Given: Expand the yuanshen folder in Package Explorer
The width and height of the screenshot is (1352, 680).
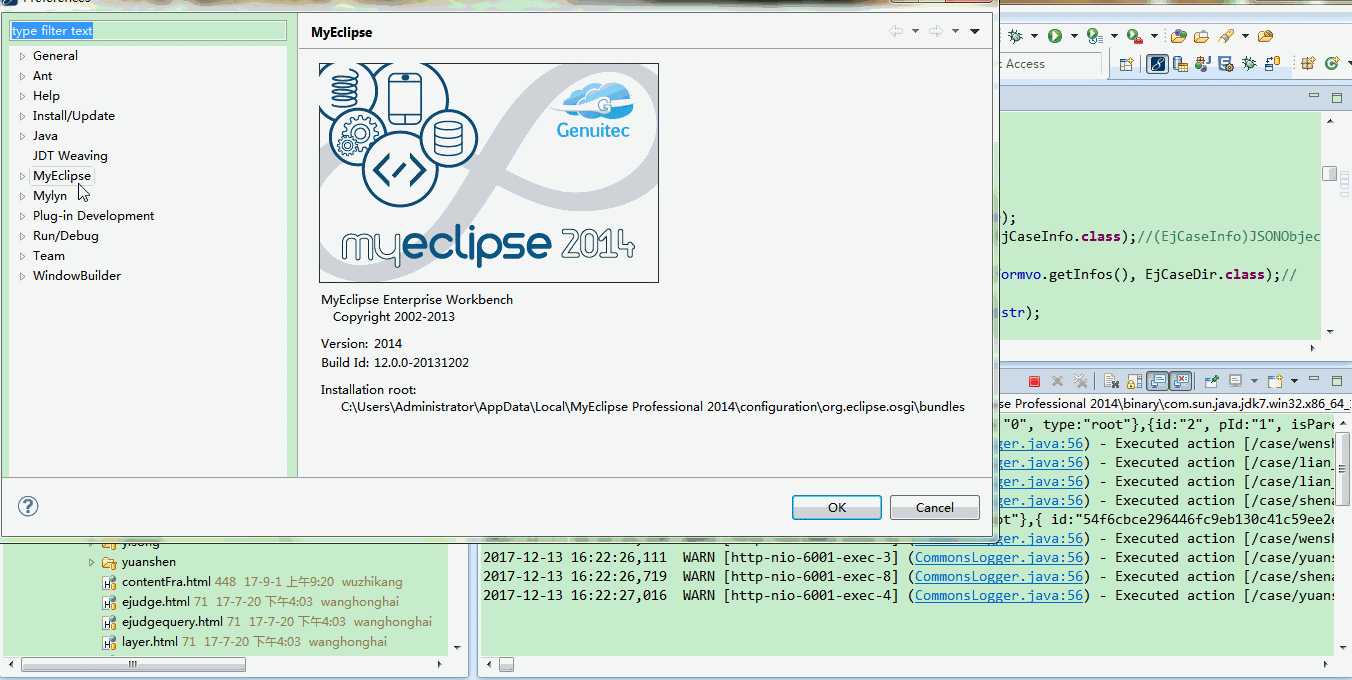Looking at the screenshot, I should tap(92, 562).
